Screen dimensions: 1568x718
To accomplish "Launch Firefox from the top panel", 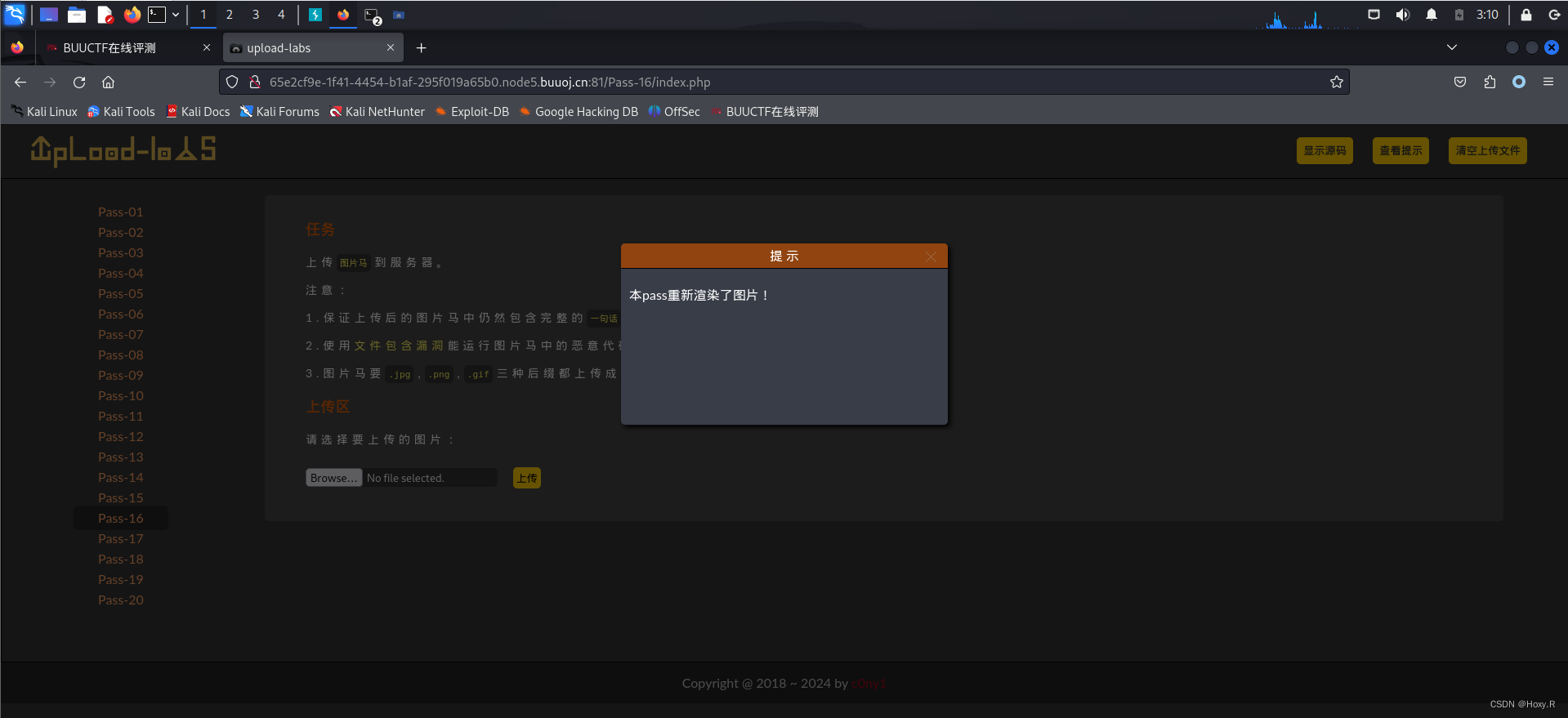I will pyautogui.click(x=132, y=15).
